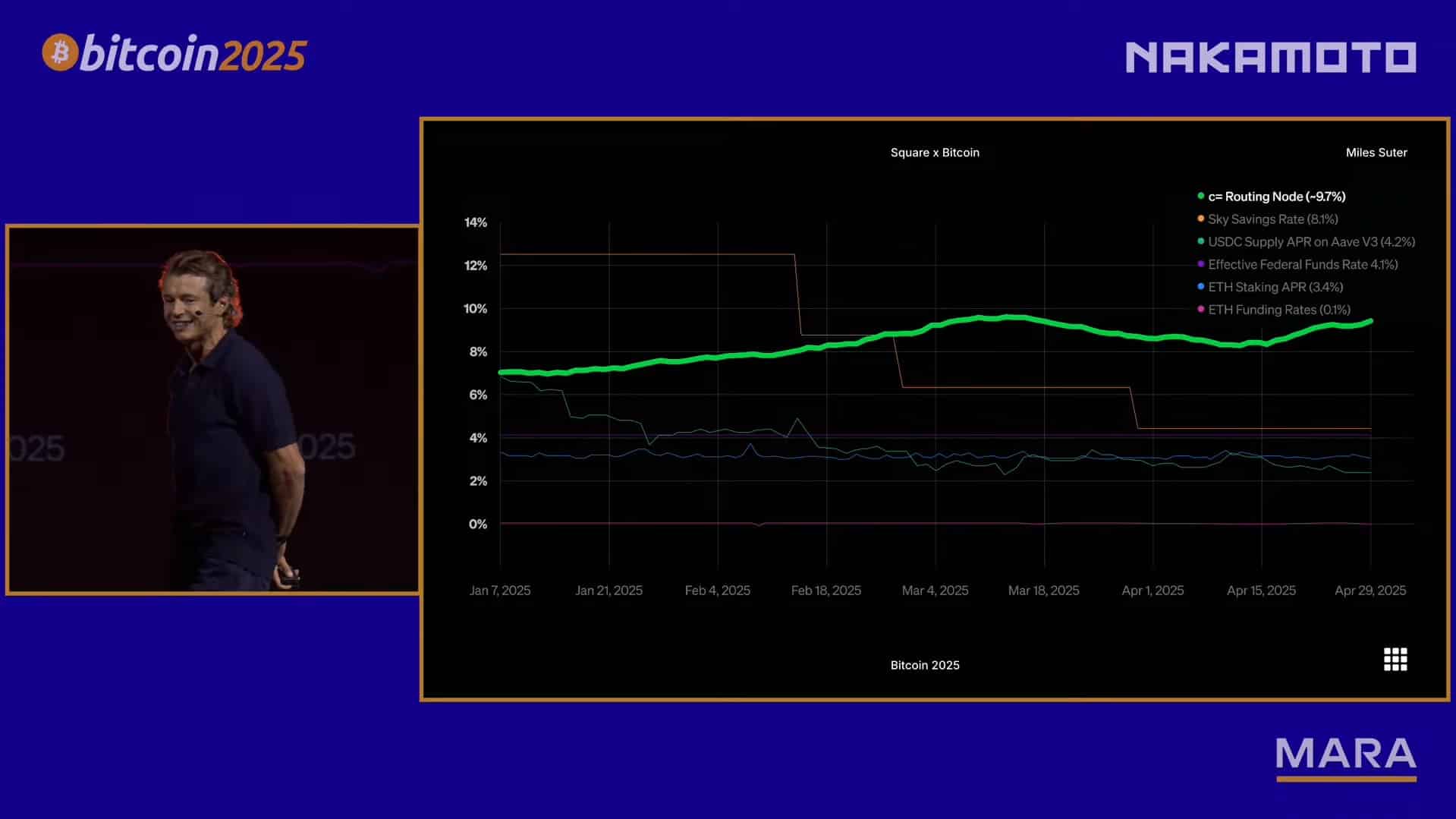Click the Apr 15, 2025 axis date
Screen dimensions: 1456x819
coord(1262,591)
